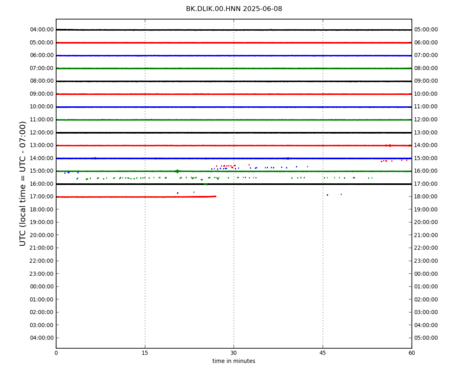This screenshot has height=387, width=468.
Task: Click the black 16:00:00 trace line
Action: coord(234,184)
